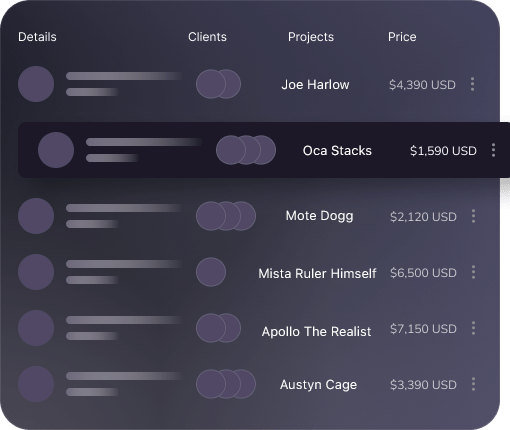Open the more menu for Austyn Cage
510x430 pixels.
(x=473, y=384)
